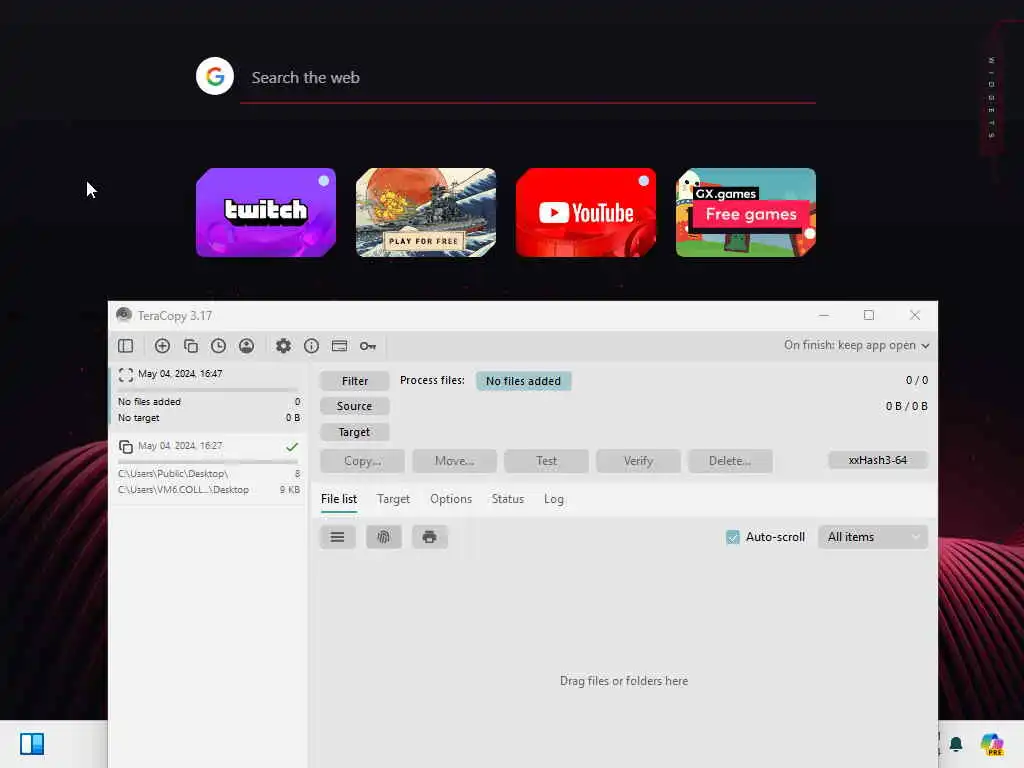Image resolution: width=1024 pixels, height=768 pixels.
Task: Open the Copilot PRE icon in taskbar
Action: click(x=991, y=744)
